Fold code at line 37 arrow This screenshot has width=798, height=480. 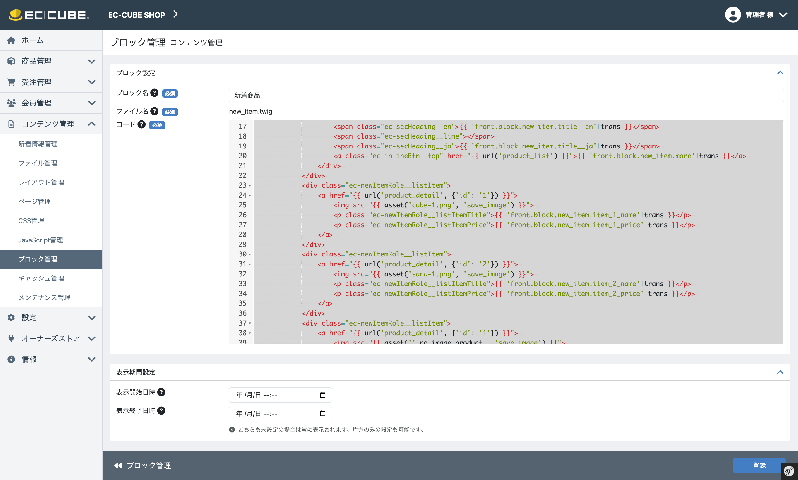pos(249,323)
